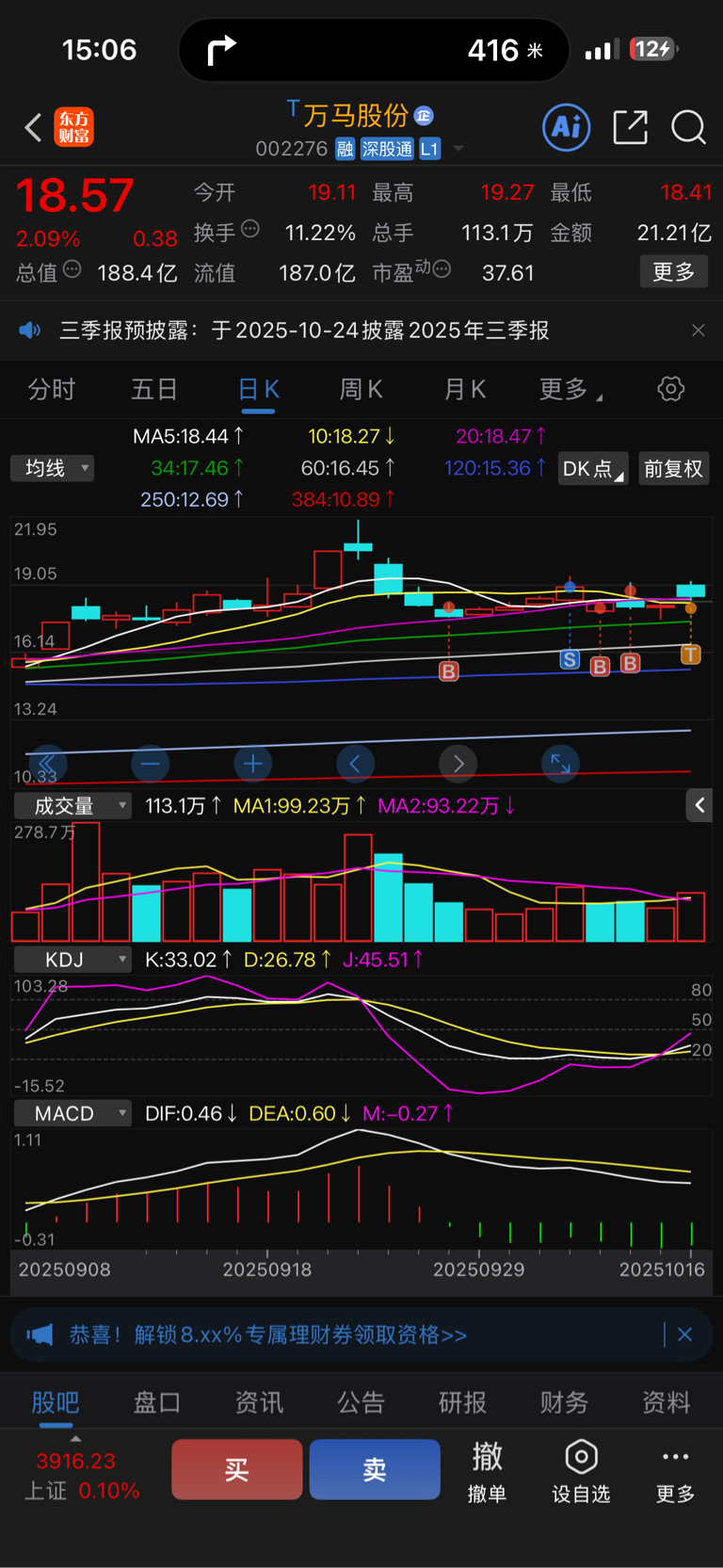Move chart left with previous arrow
The height and width of the screenshot is (1568, 723).
pos(355,764)
